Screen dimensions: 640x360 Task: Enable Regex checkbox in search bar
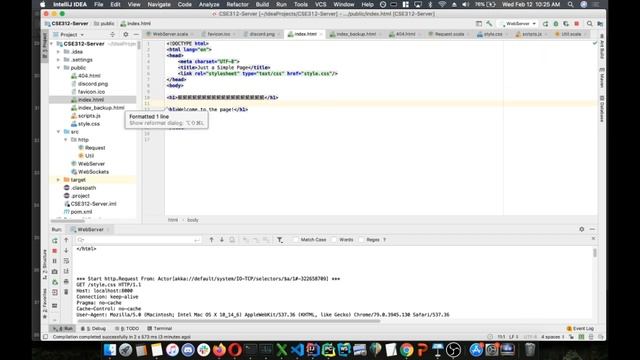point(361,240)
